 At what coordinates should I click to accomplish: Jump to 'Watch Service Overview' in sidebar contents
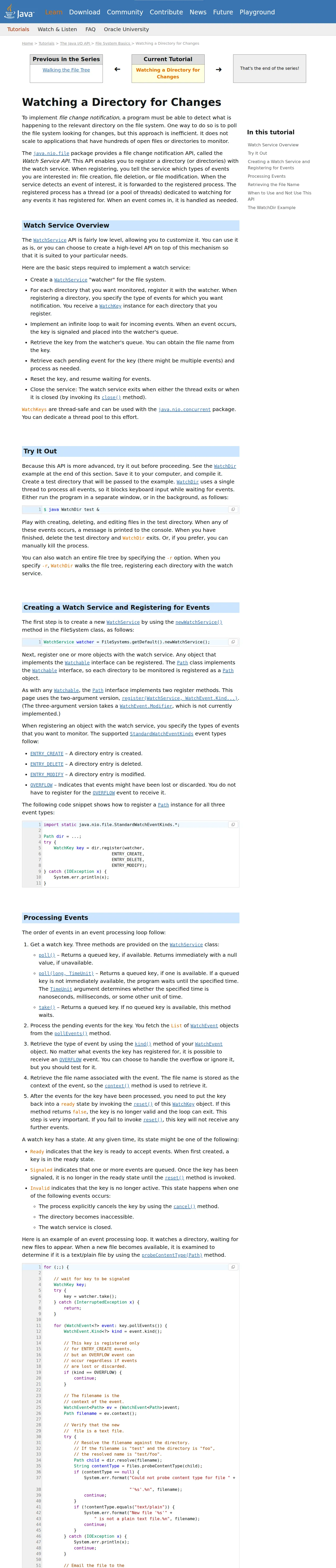pyautogui.click(x=273, y=145)
